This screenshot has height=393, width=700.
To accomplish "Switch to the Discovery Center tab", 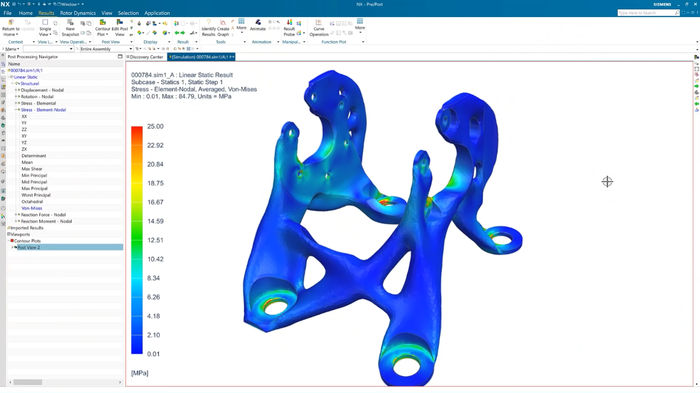I will (146, 57).
